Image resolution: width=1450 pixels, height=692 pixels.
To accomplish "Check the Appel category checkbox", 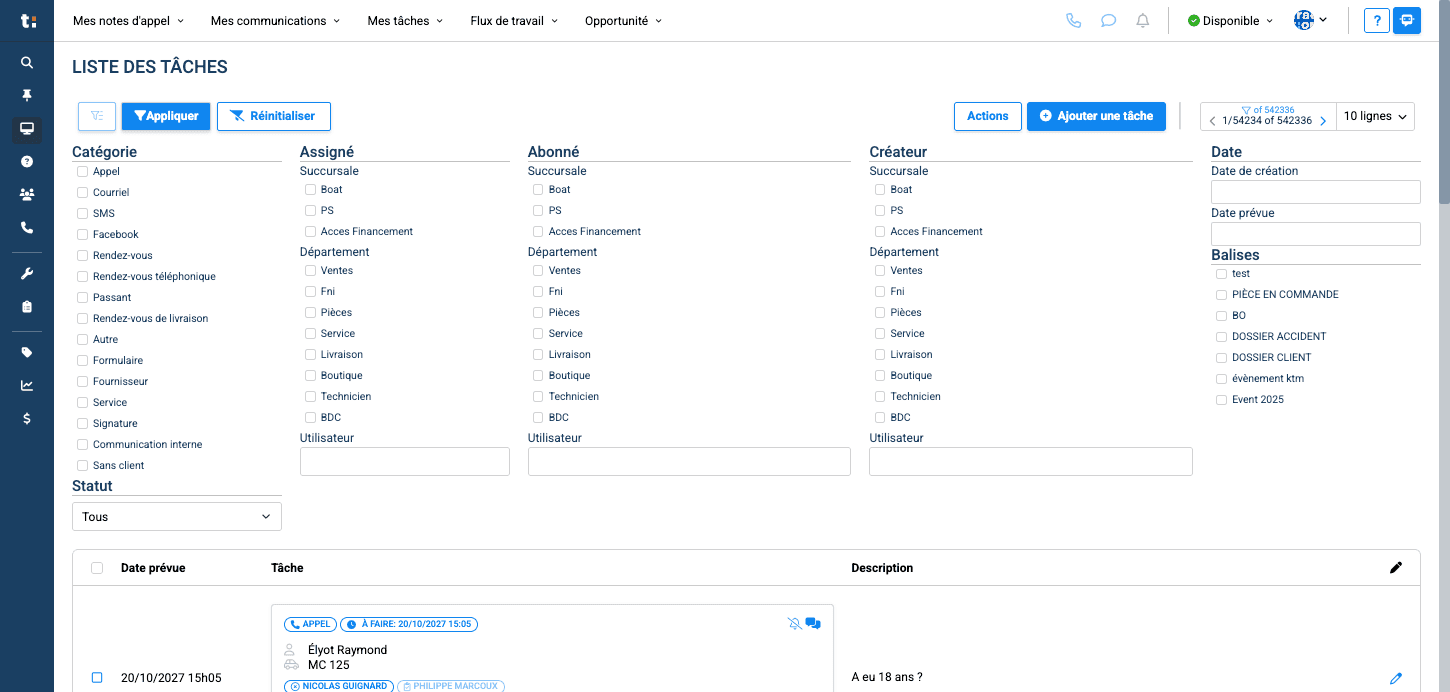I will 83,172.
